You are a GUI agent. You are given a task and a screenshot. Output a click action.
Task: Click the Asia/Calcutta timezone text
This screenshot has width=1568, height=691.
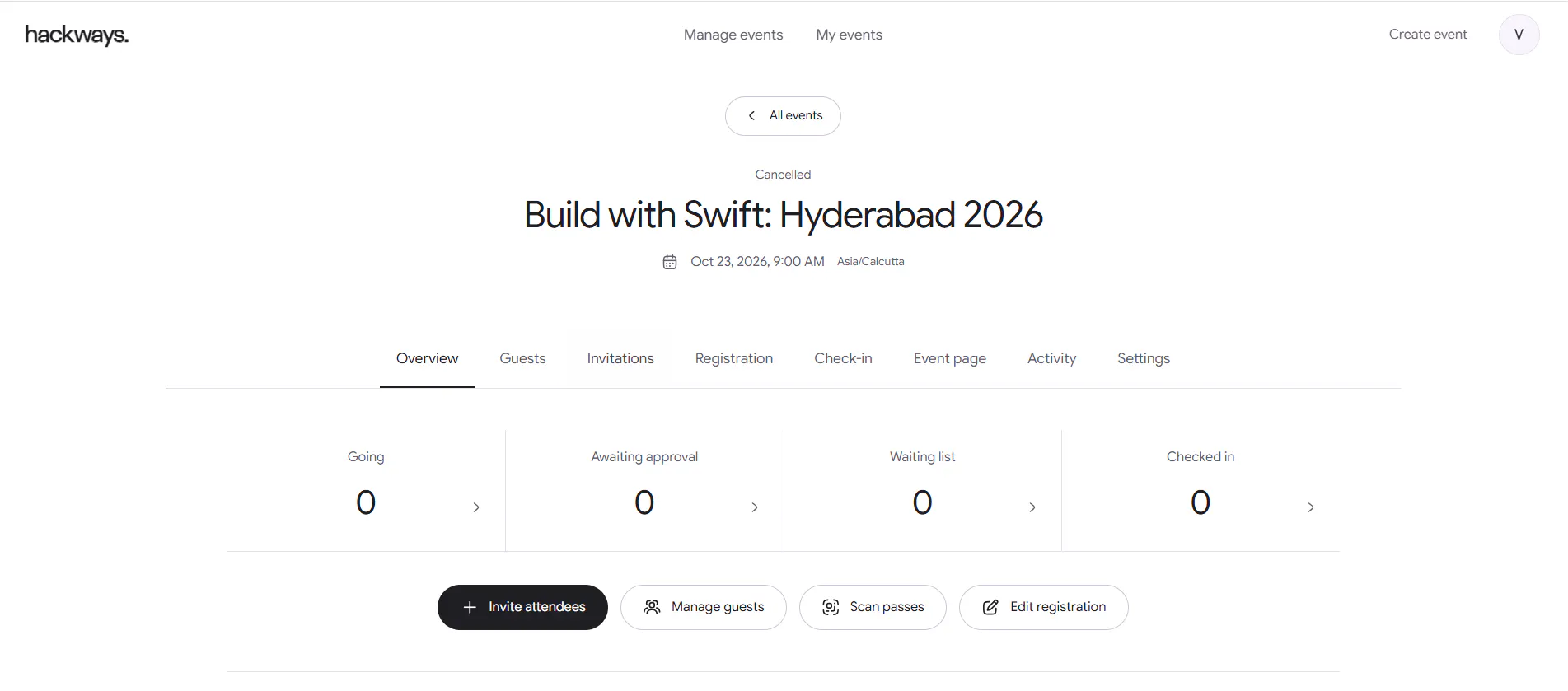pyautogui.click(x=871, y=262)
